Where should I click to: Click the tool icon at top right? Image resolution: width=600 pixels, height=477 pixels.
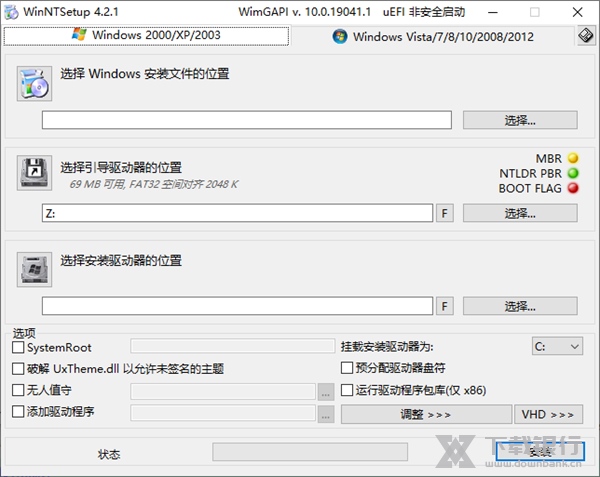585,36
